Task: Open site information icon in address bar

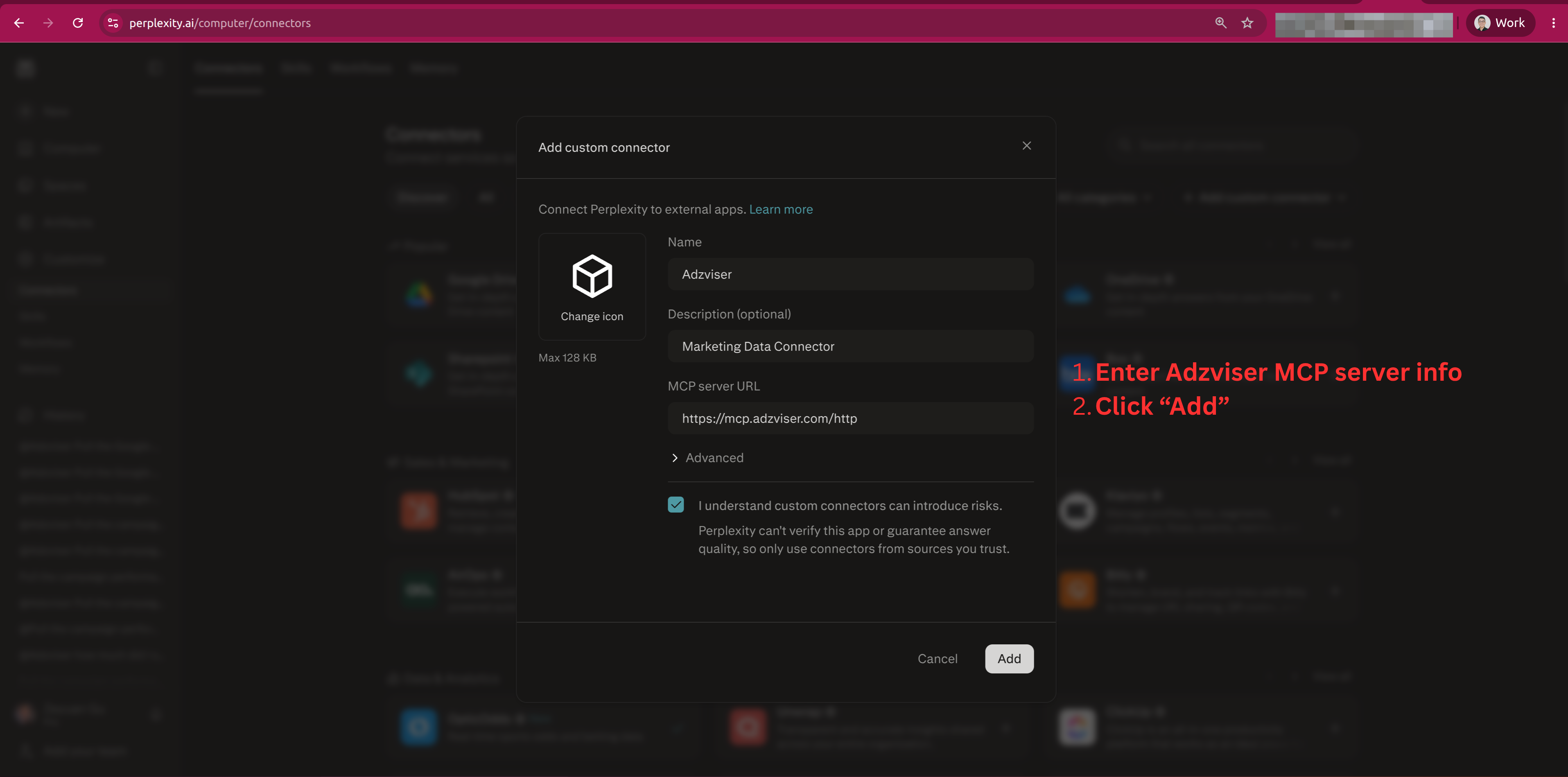Action: click(113, 23)
